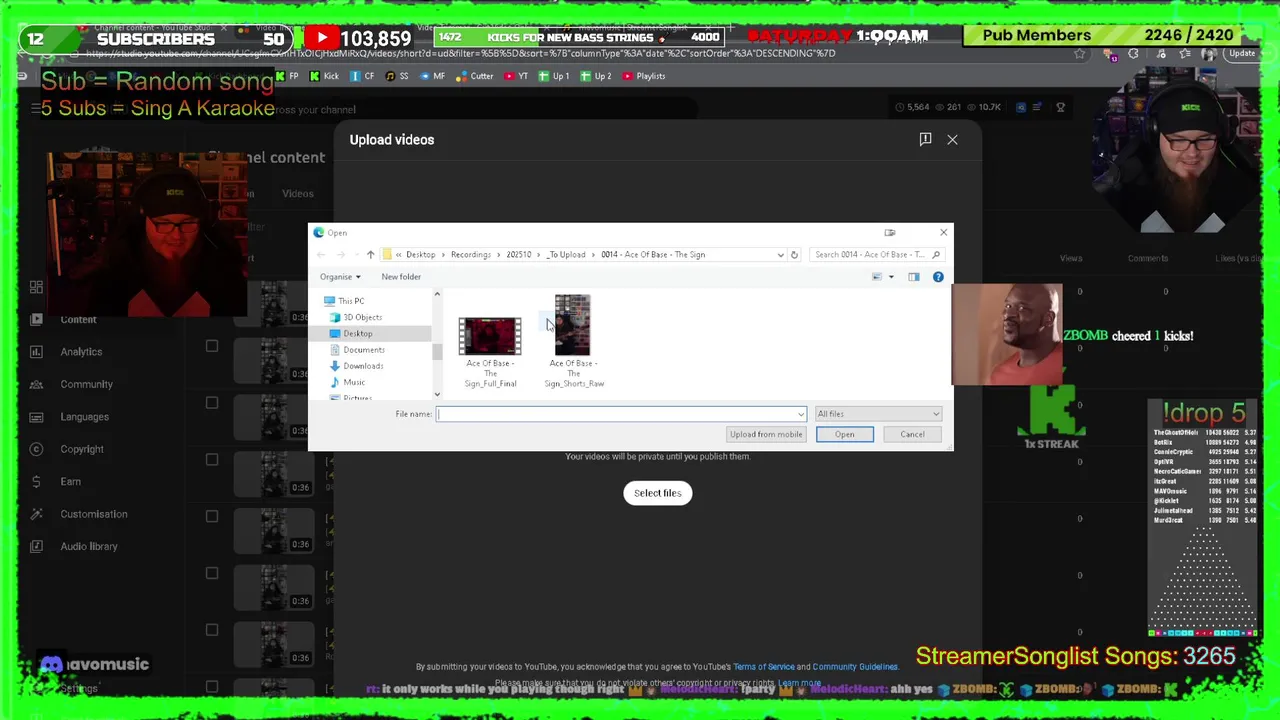The height and width of the screenshot is (720, 1280).
Task: Click the Search 0014 folder search box
Action: coord(877,255)
